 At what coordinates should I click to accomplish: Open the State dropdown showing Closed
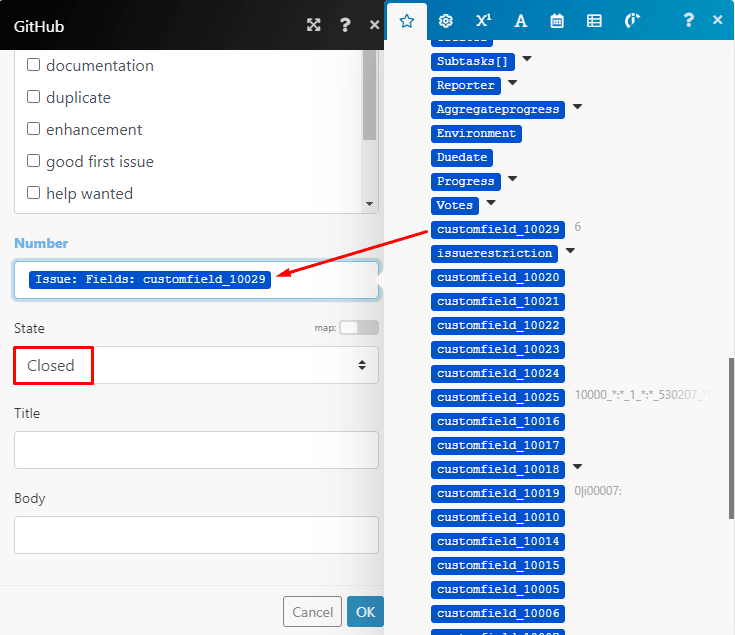click(196, 365)
